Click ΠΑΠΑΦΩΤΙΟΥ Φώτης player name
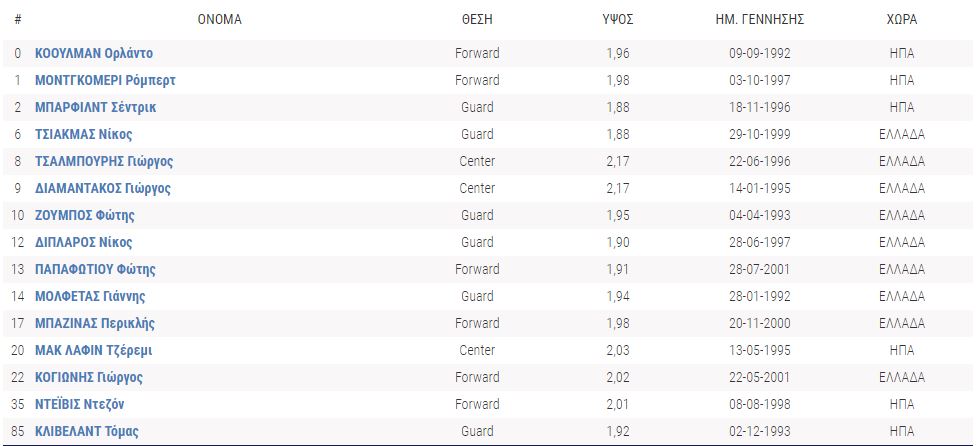Screen dimensions: 978x446 [x=95, y=269]
